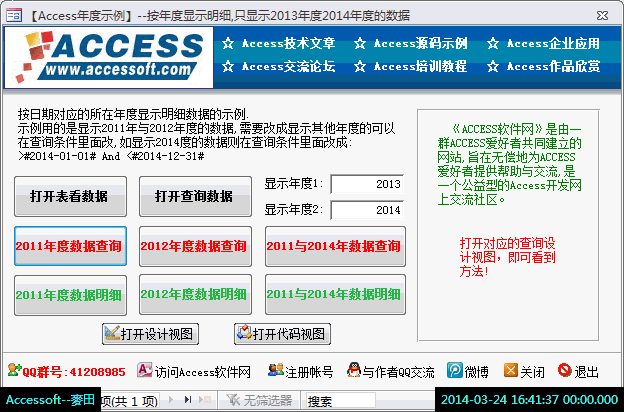
Task: Click the 微博 blue icon
Action: point(454,370)
